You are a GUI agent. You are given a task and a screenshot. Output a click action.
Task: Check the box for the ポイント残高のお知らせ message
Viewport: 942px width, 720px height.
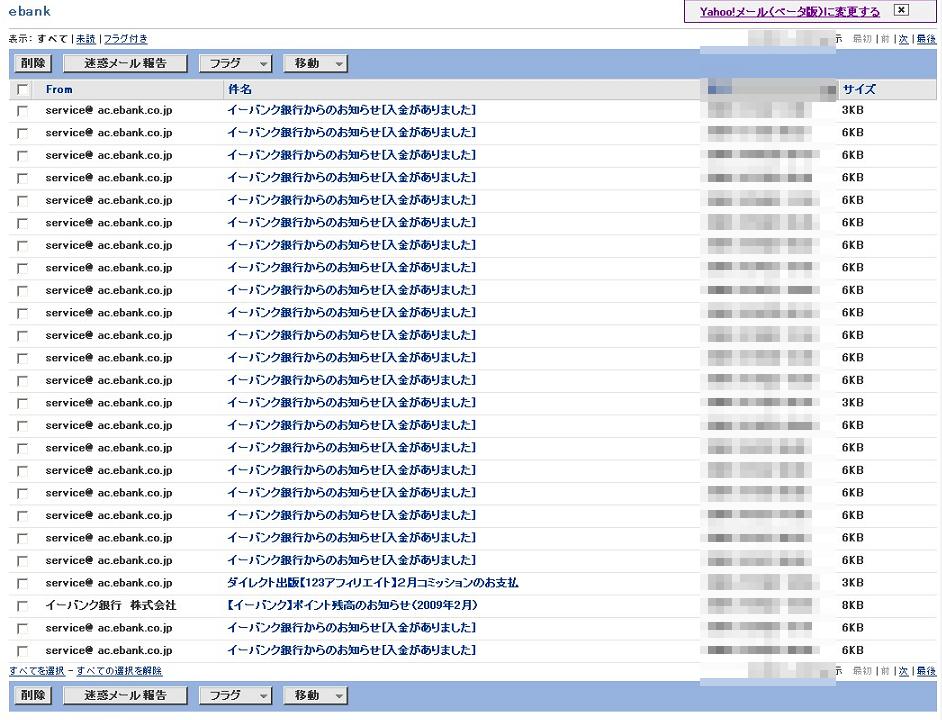pyautogui.click(x=23, y=606)
